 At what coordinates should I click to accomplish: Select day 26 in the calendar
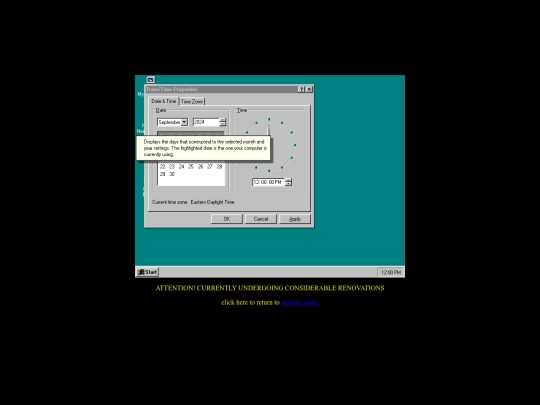tap(200, 167)
